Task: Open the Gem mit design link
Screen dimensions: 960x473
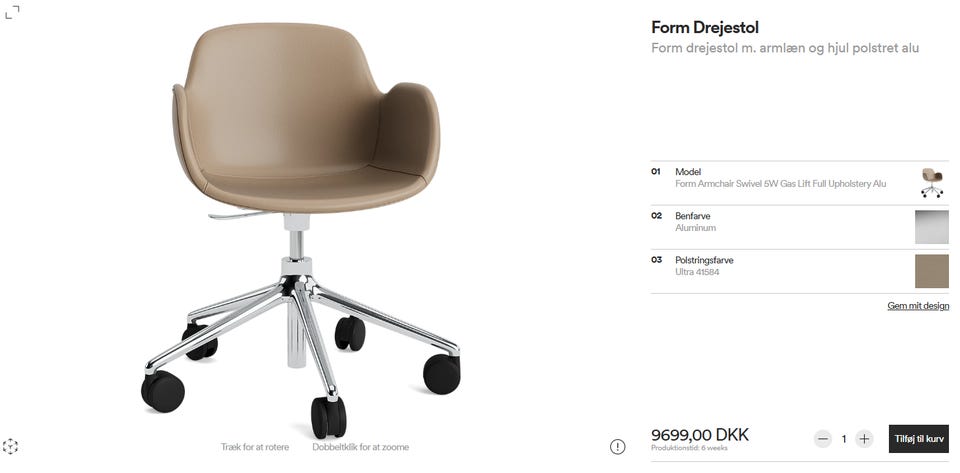Action: tap(918, 306)
